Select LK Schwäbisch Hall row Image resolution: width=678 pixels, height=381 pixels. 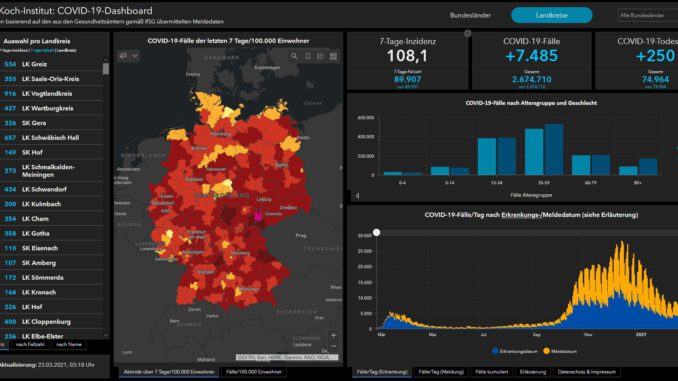point(51,138)
